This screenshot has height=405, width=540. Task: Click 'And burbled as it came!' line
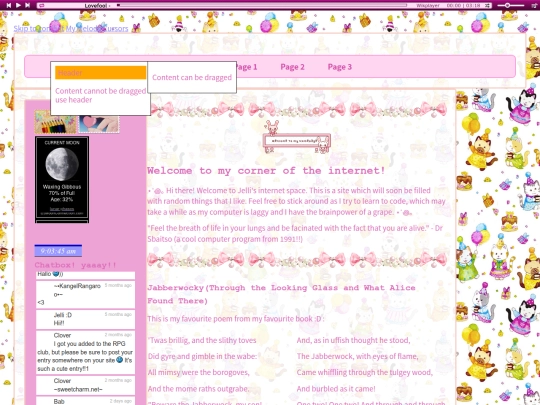coord(336,389)
